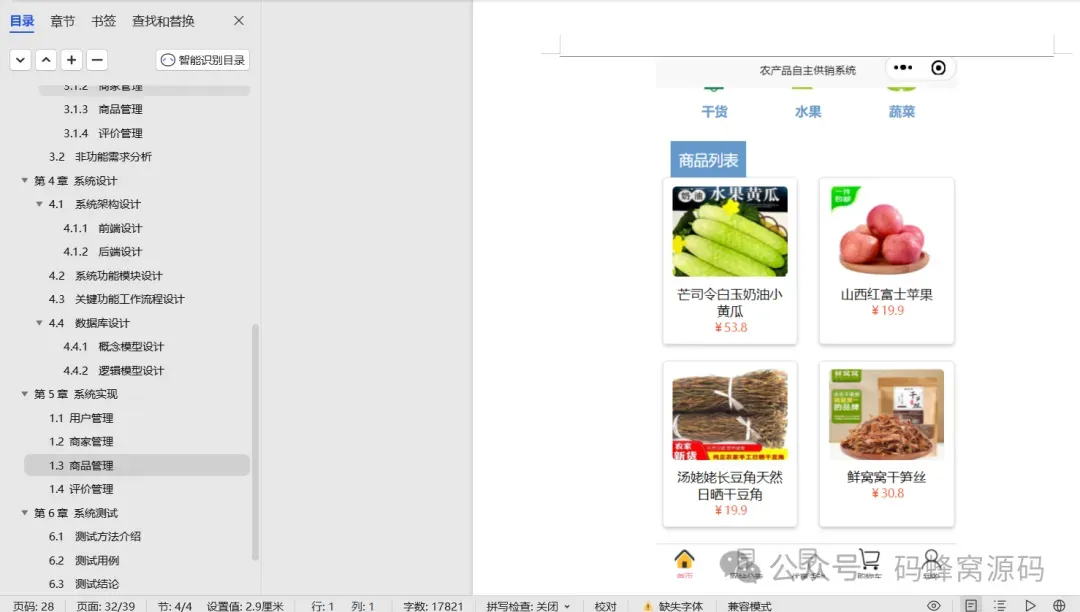Click the minus button to collapse outline levels
The width and height of the screenshot is (1080, 612).
[97, 60]
